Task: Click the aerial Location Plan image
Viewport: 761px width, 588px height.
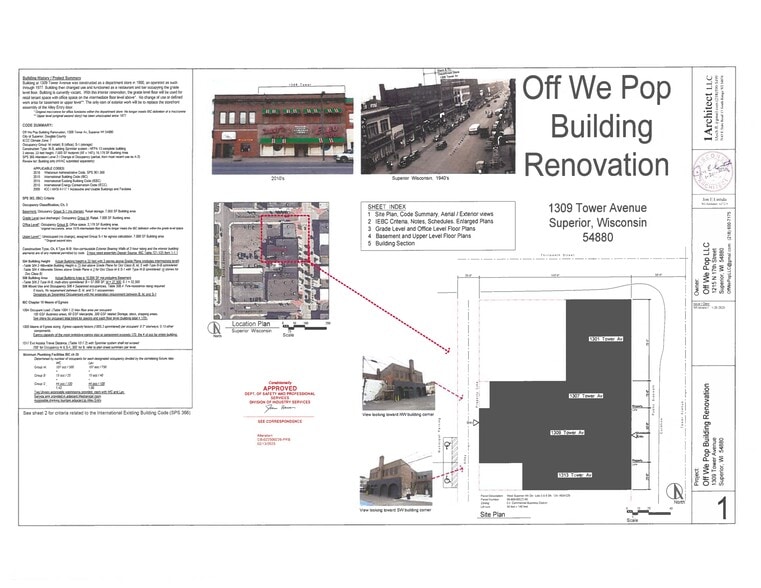Action: tap(271, 261)
